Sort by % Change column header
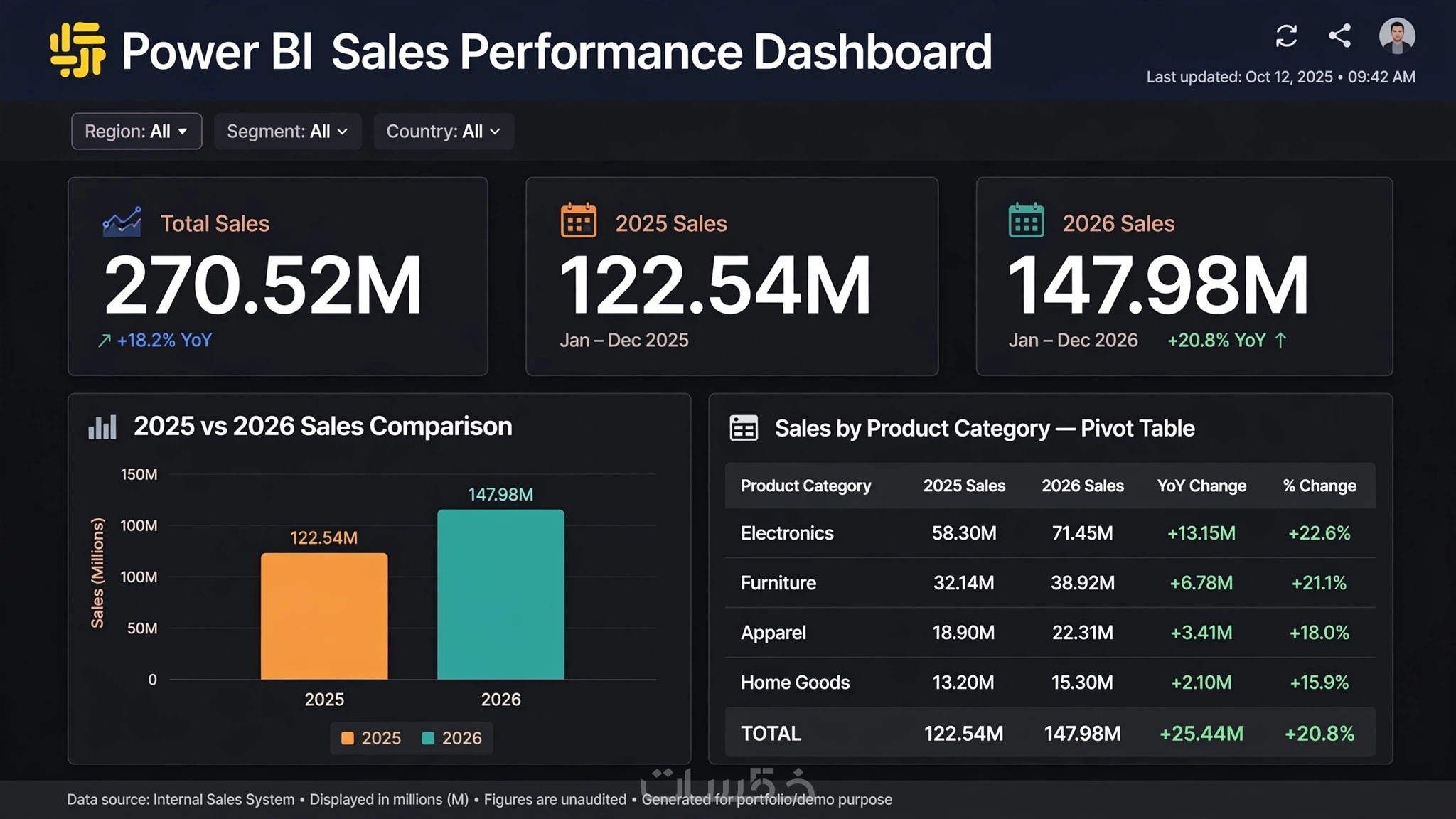Screen dimensions: 1456x819 pyautogui.click(x=1319, y=486)
